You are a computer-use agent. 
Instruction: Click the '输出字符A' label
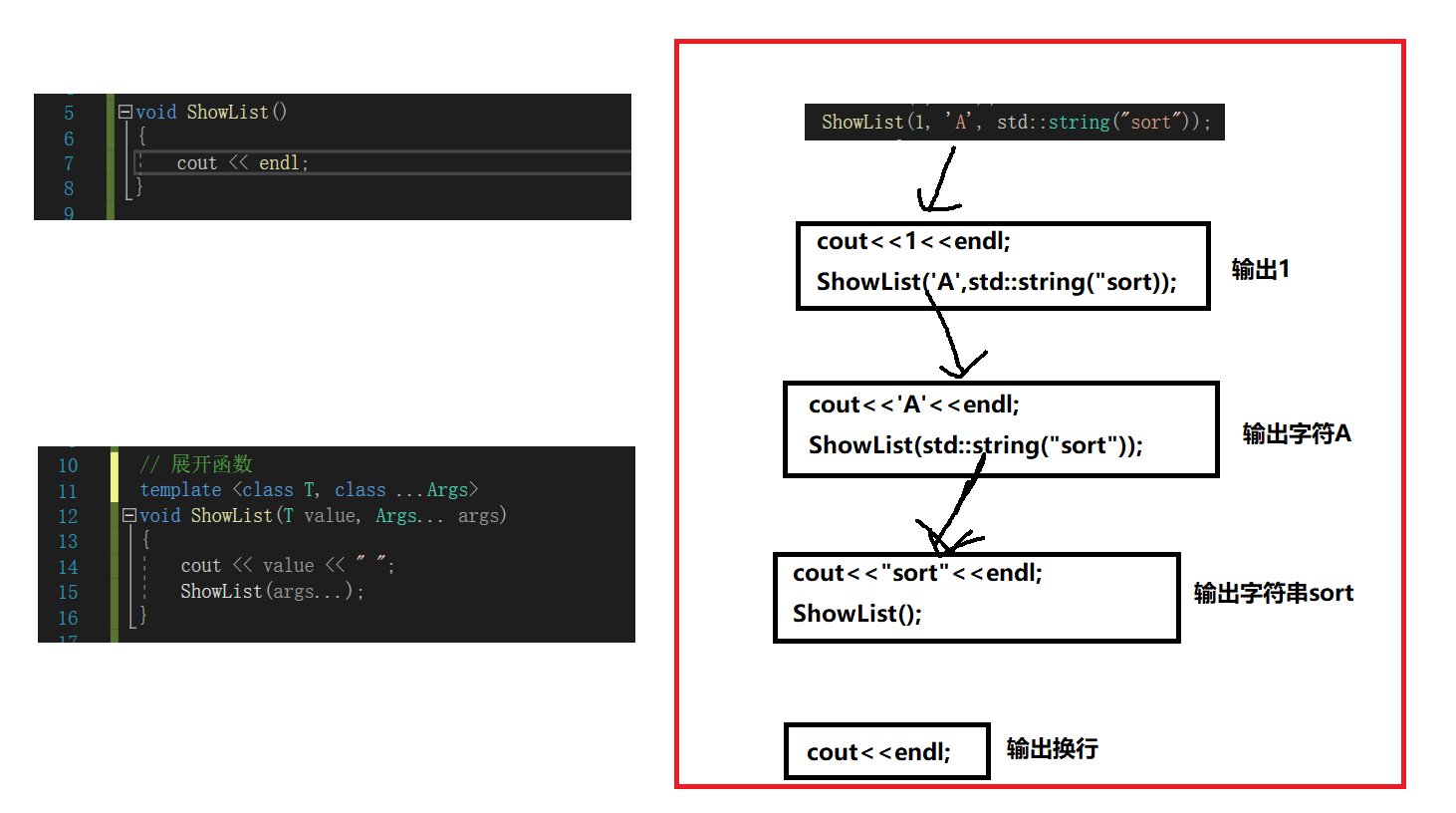(x=1297, y=433)
